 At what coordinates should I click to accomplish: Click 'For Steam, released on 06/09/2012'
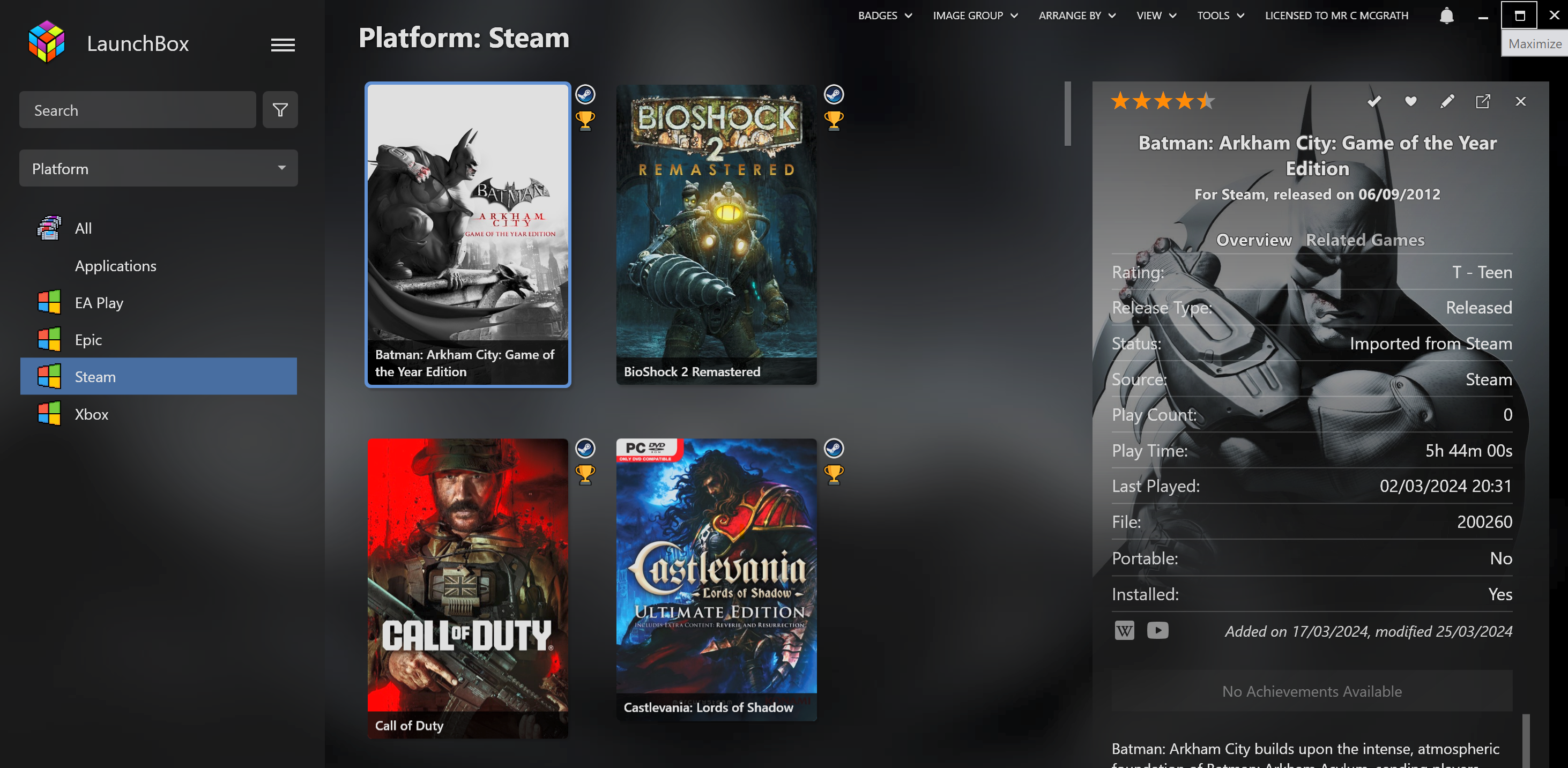click(1317, 195)
